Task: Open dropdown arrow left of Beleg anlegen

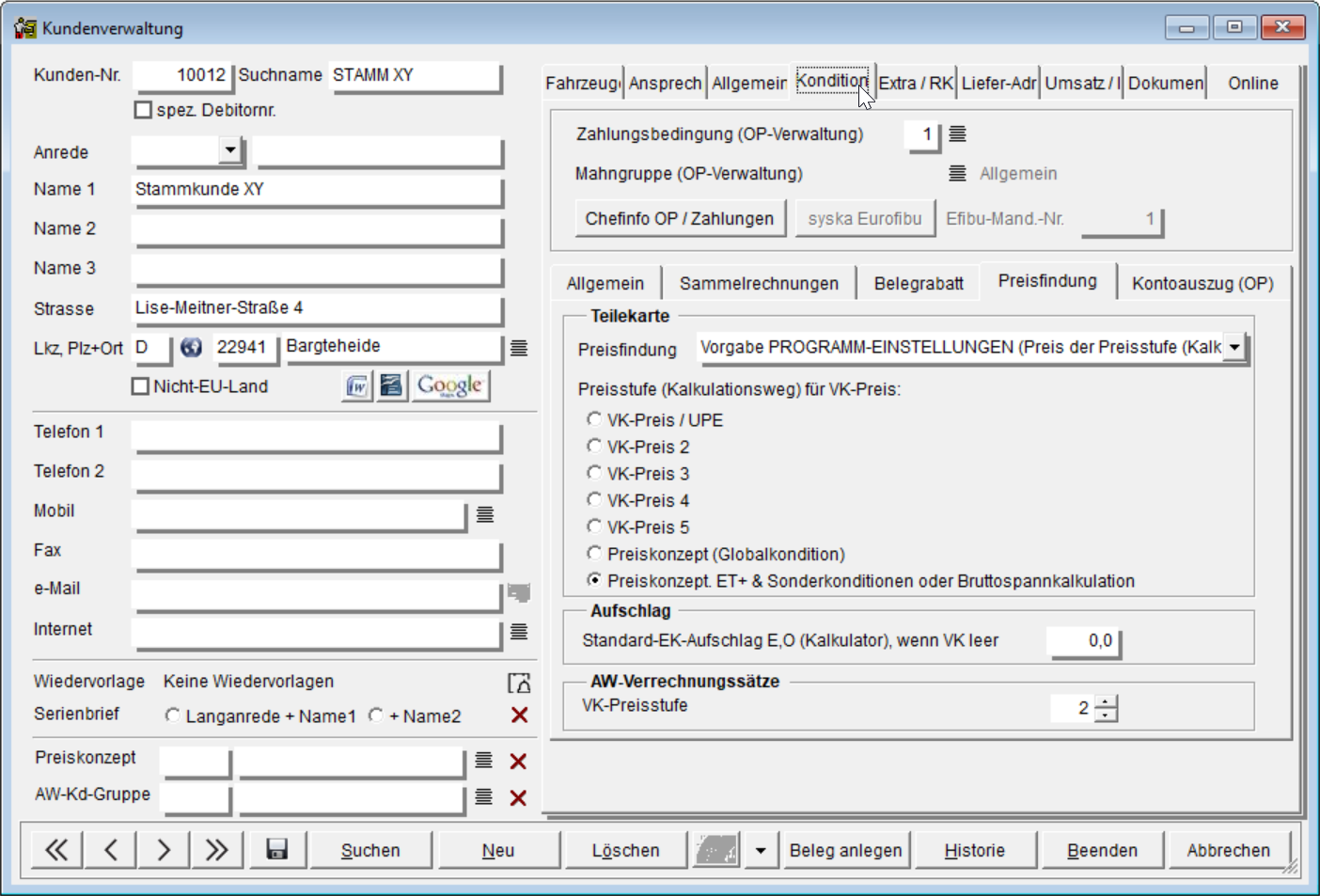Action: coord(761,850)
